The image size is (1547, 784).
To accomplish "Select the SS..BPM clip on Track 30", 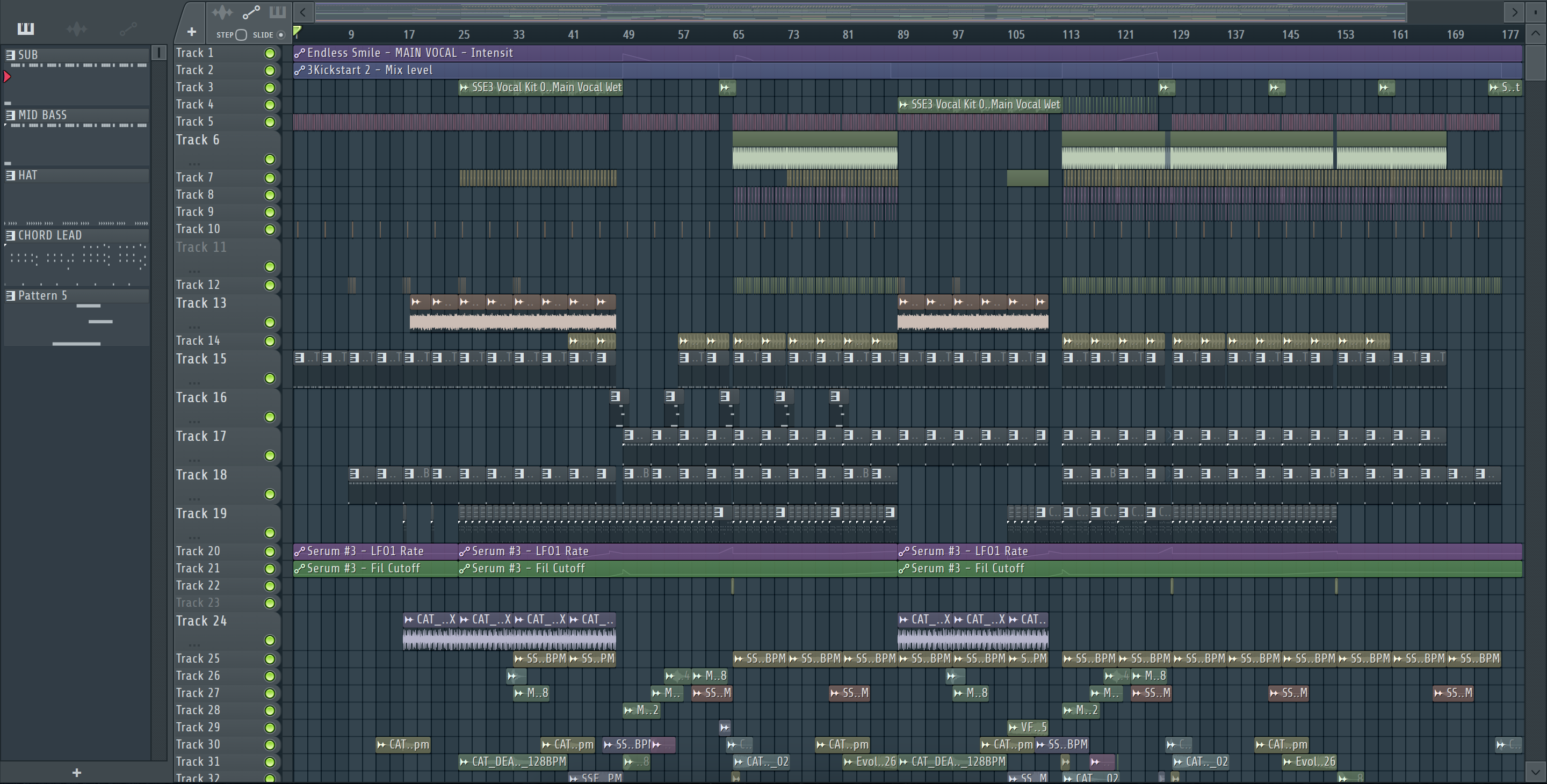I will tap(1062, 745).
